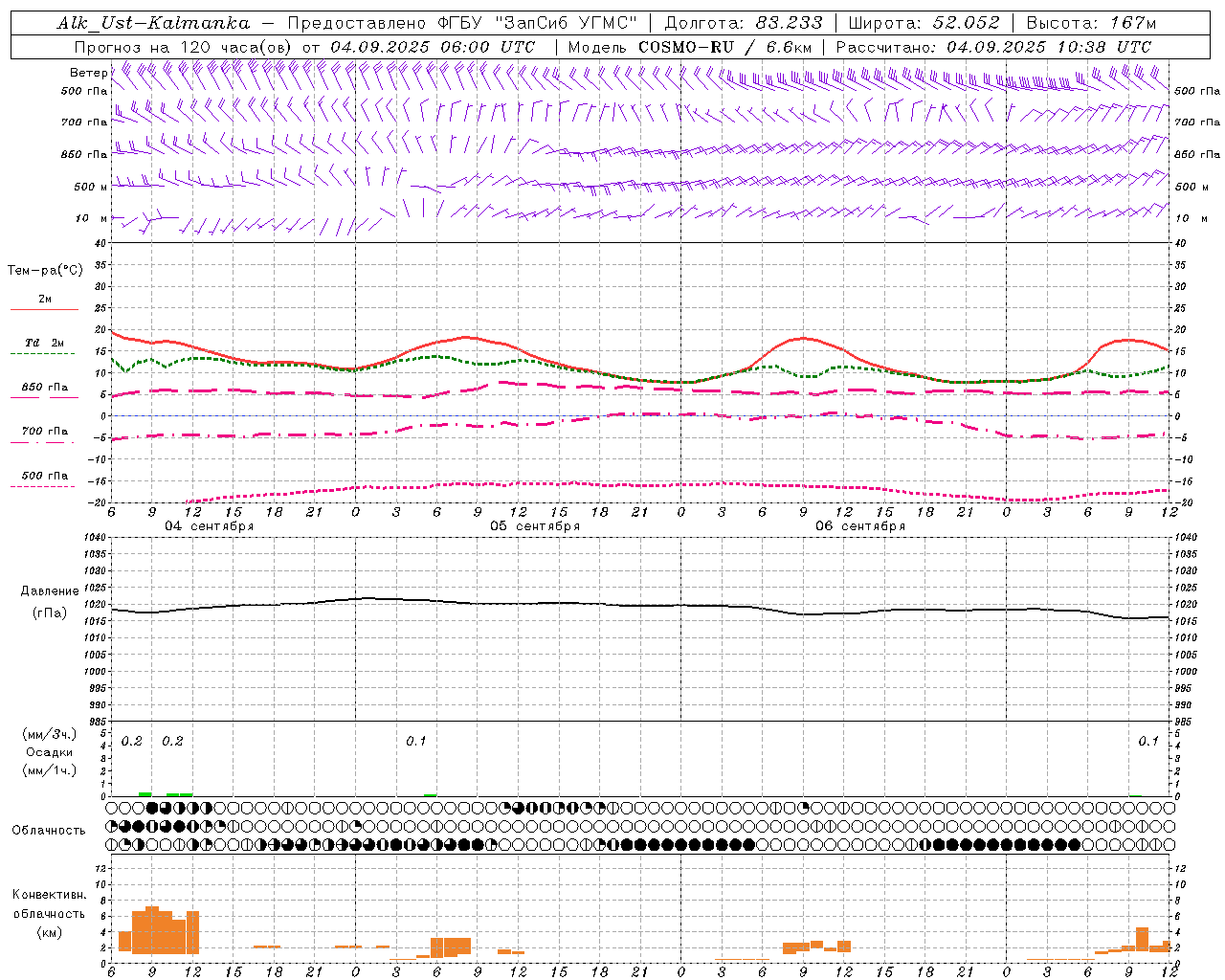Select the Широта: 52.052 header value
Screen dimensions: 1225x980
pos(924,23)
